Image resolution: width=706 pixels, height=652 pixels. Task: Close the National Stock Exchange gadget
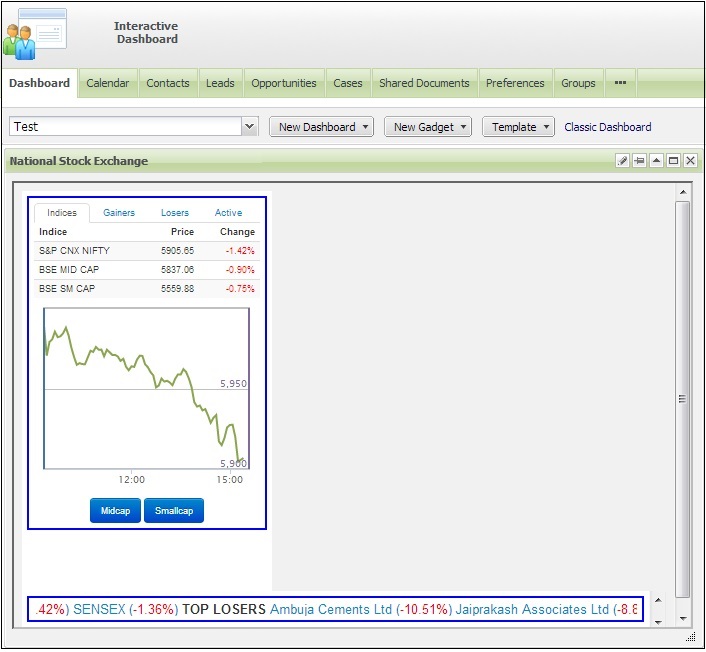coord(690,160)
